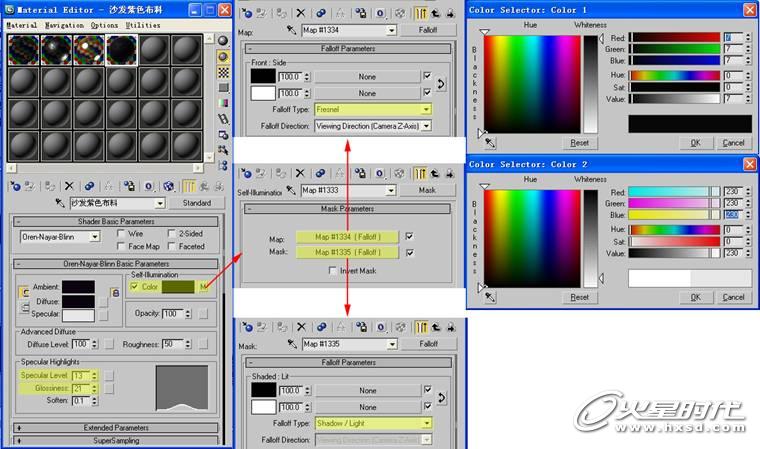Open the Utilities menu
Screen dimensions: 760x449
tap(142, 25)
